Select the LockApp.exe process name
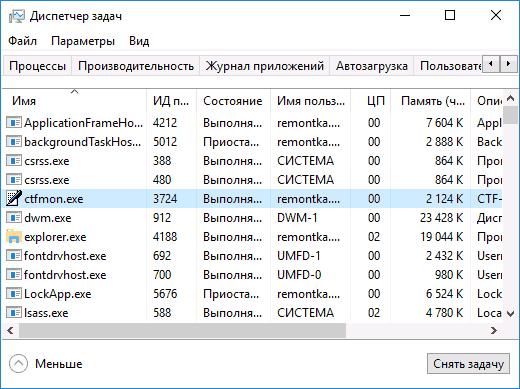This screenshot has width=520, height=389. click(x=58, y=294)
